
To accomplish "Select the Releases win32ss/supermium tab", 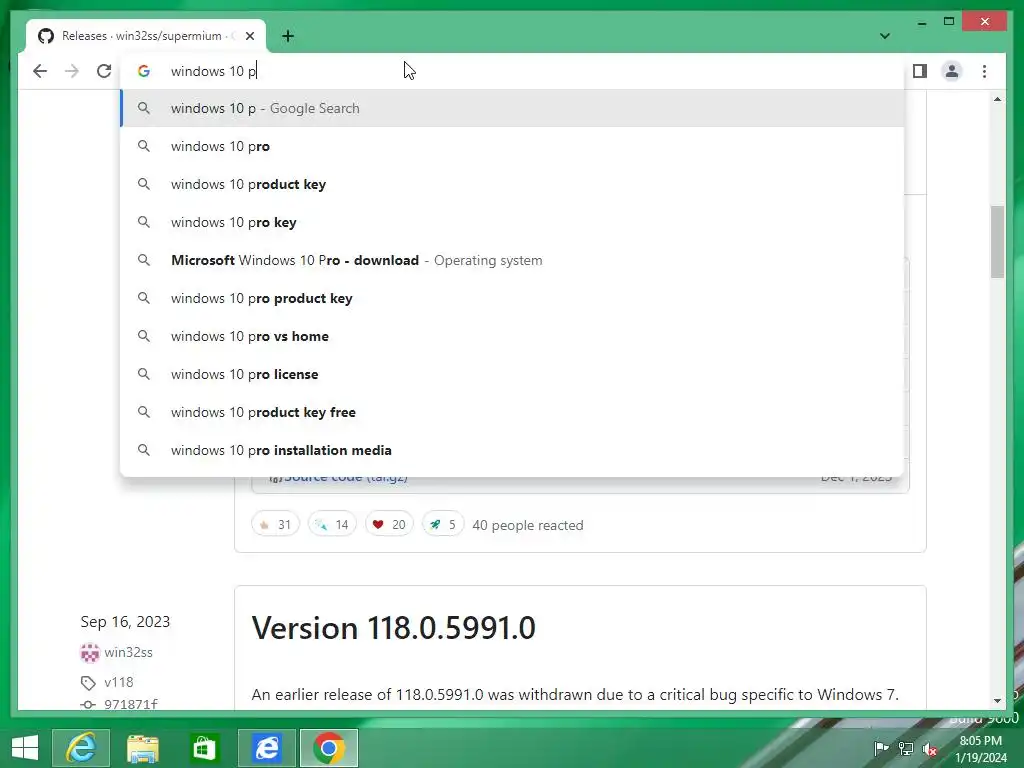I will click(146, 36).
